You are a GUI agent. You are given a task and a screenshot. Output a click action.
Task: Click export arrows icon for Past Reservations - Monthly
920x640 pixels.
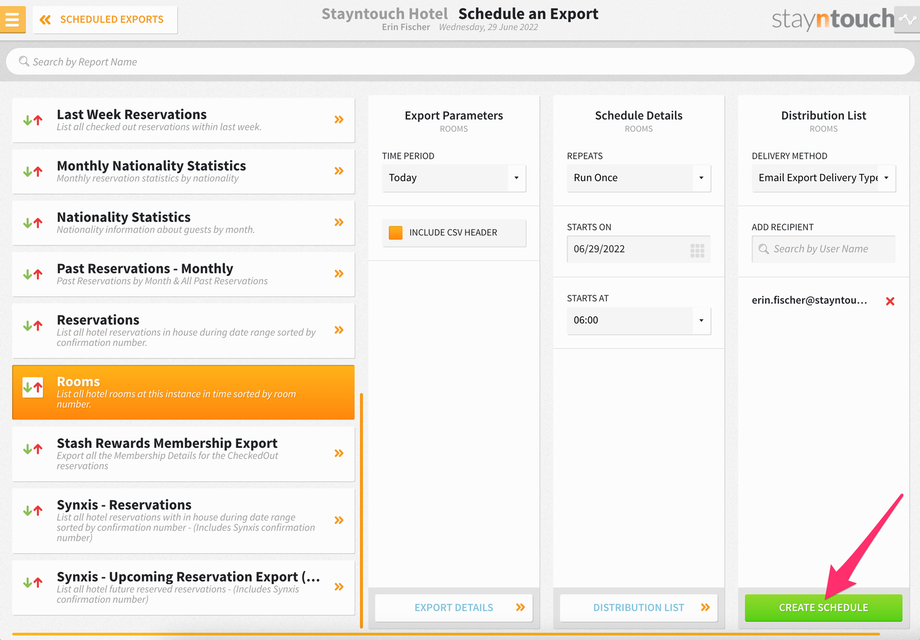pos(32,274)
